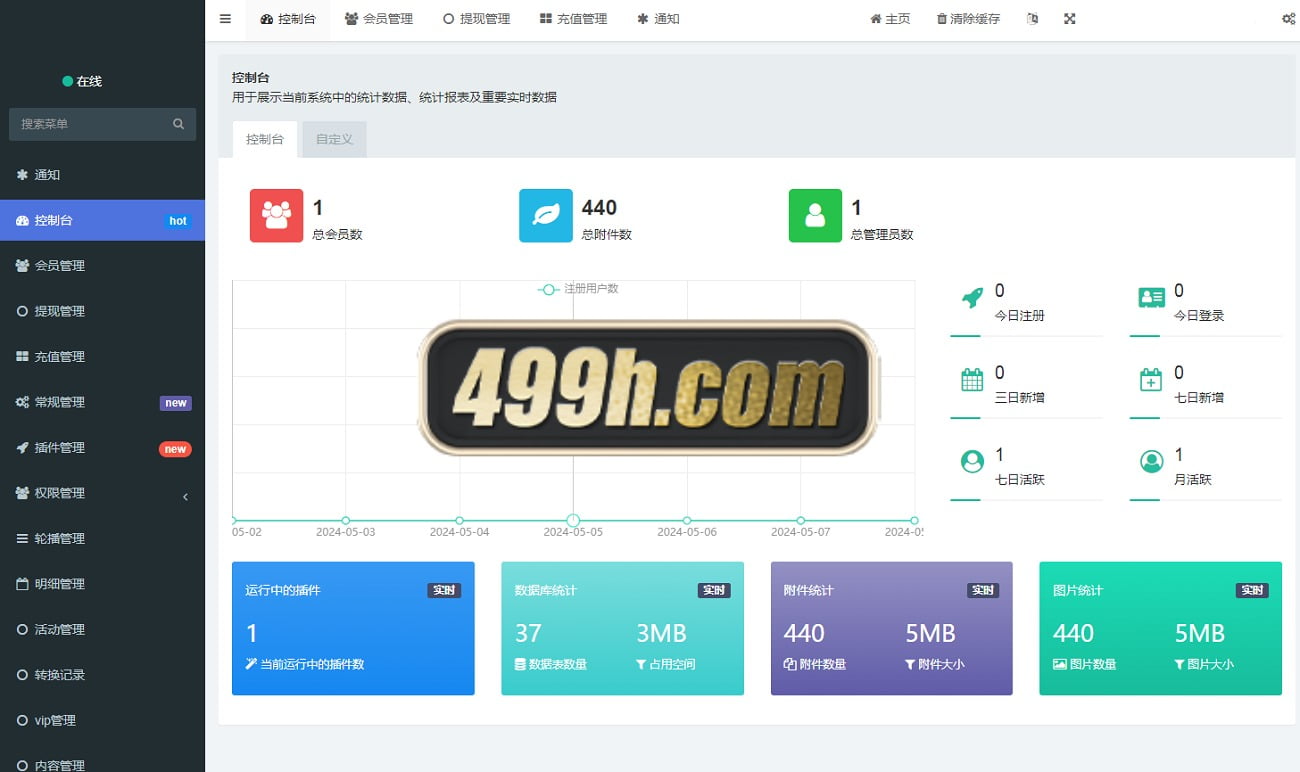
Task: Open 通知 in the sidebar
Action: [102, 175]
